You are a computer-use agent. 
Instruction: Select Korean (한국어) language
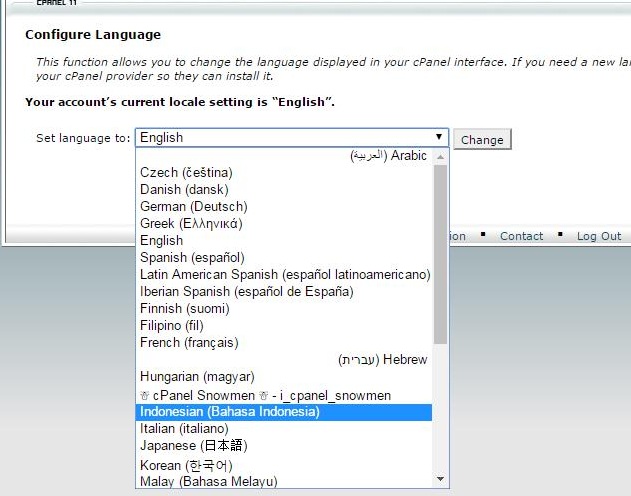[x=284, y=465]
